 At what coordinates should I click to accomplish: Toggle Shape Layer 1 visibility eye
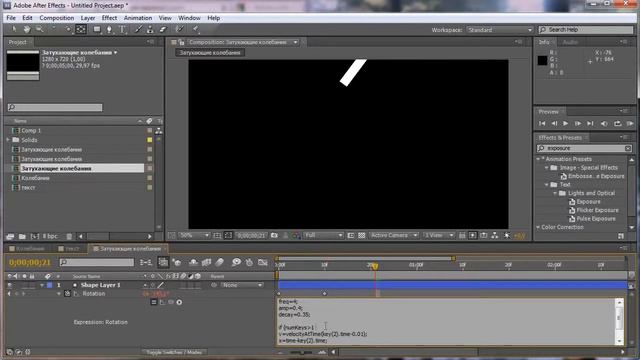9,285
